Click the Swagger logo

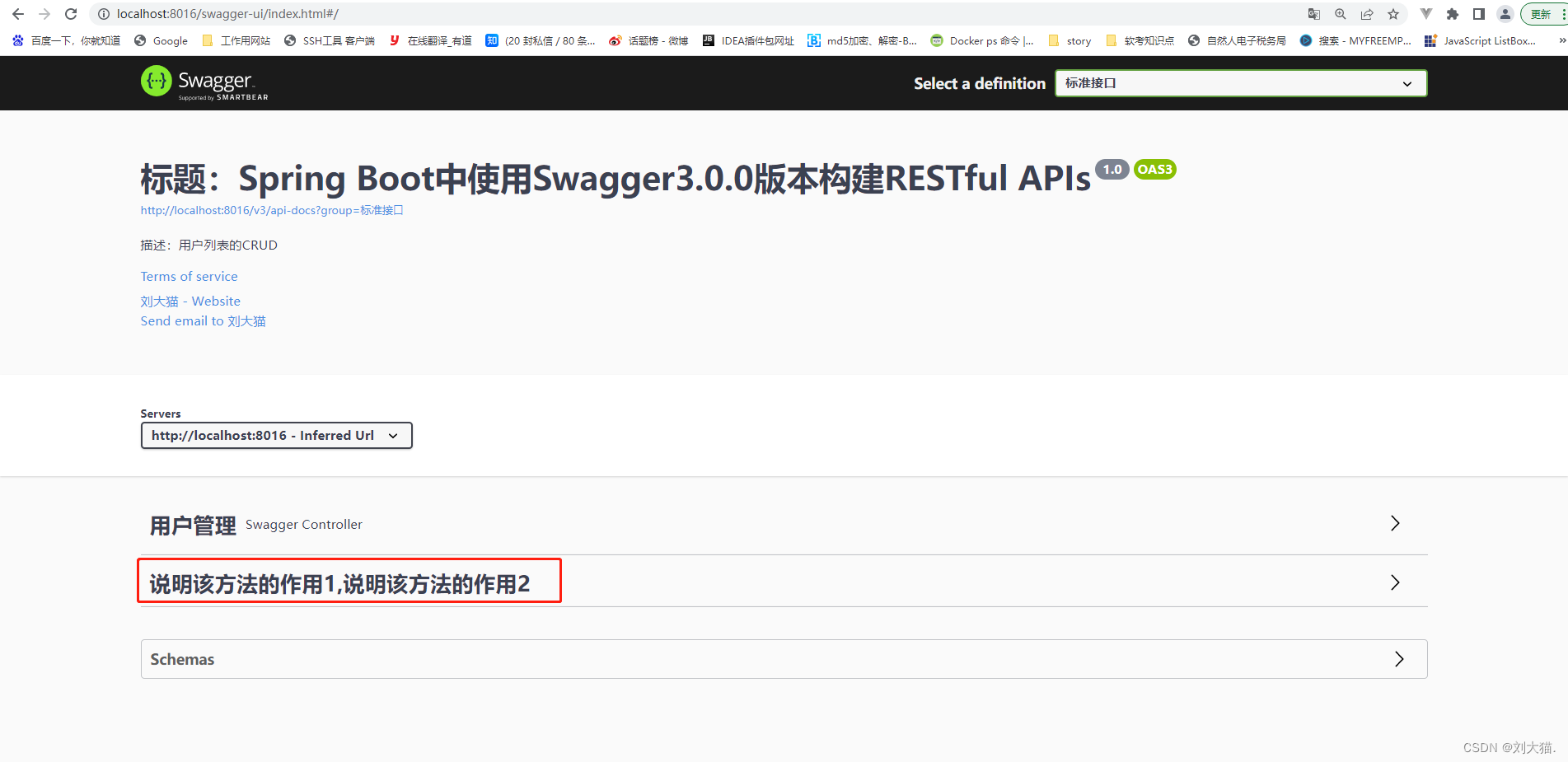point(204,82)
